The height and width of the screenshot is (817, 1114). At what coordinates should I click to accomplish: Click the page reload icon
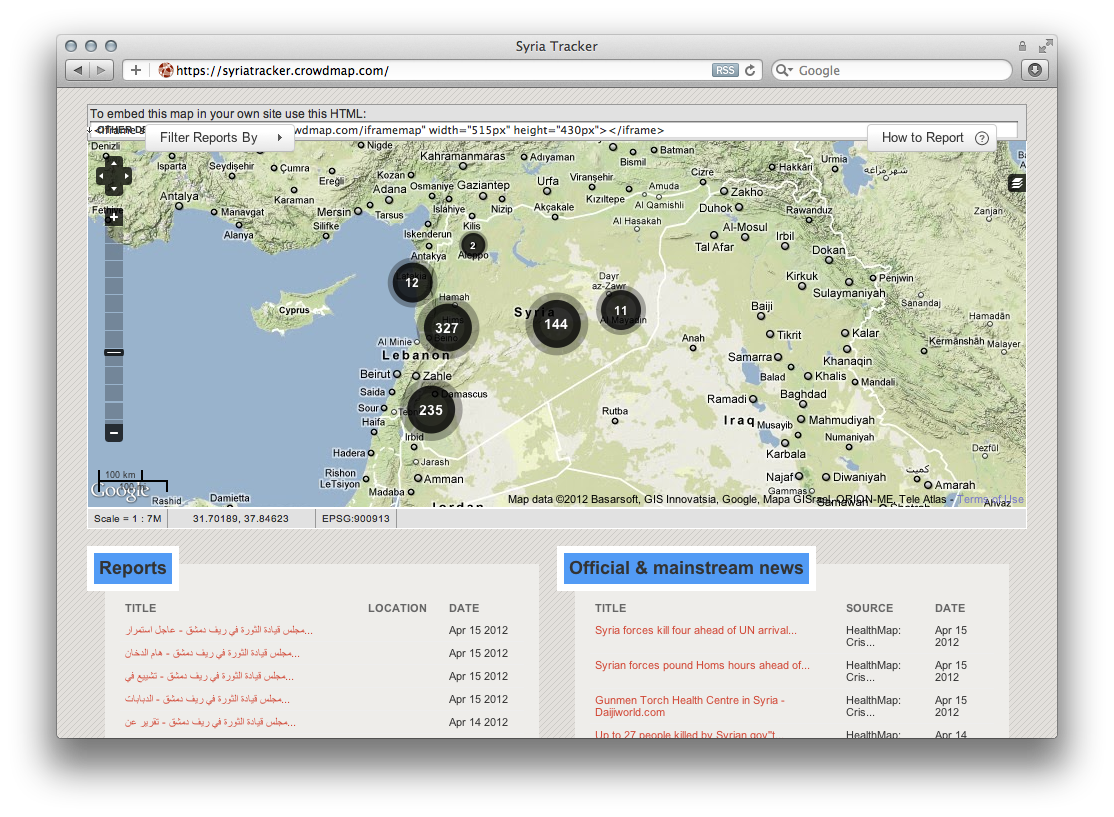pos(750,70)
